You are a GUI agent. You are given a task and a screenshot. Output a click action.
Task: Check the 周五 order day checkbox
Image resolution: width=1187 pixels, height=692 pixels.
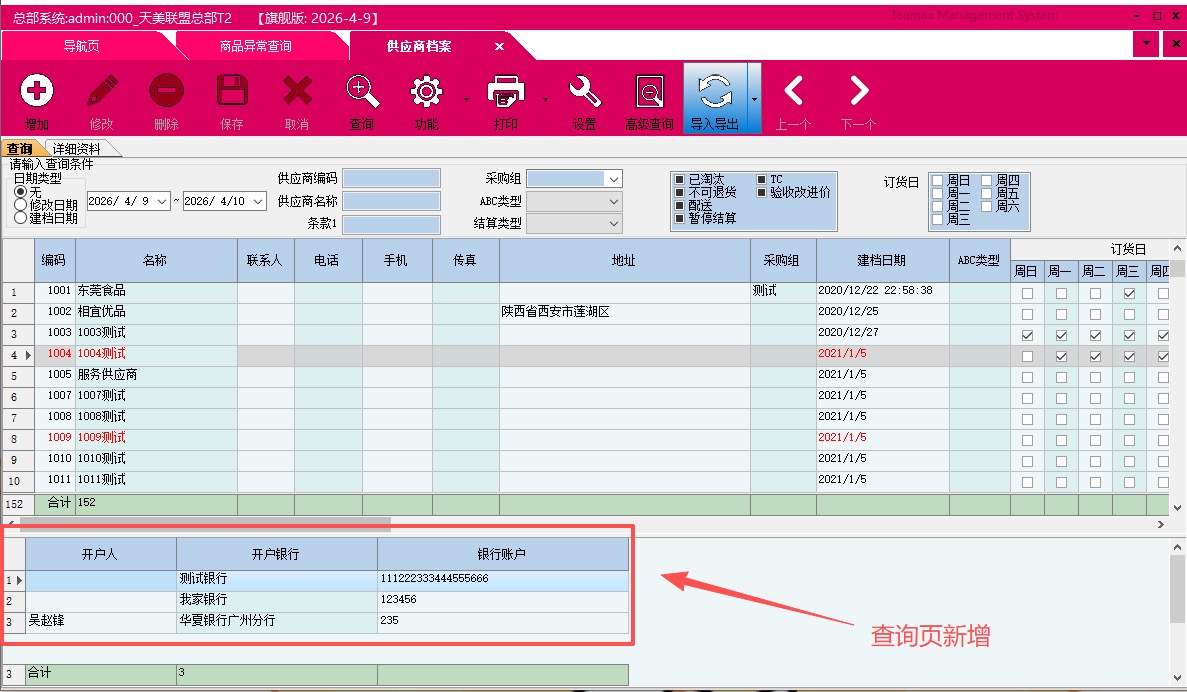click(x=987, y=193)
